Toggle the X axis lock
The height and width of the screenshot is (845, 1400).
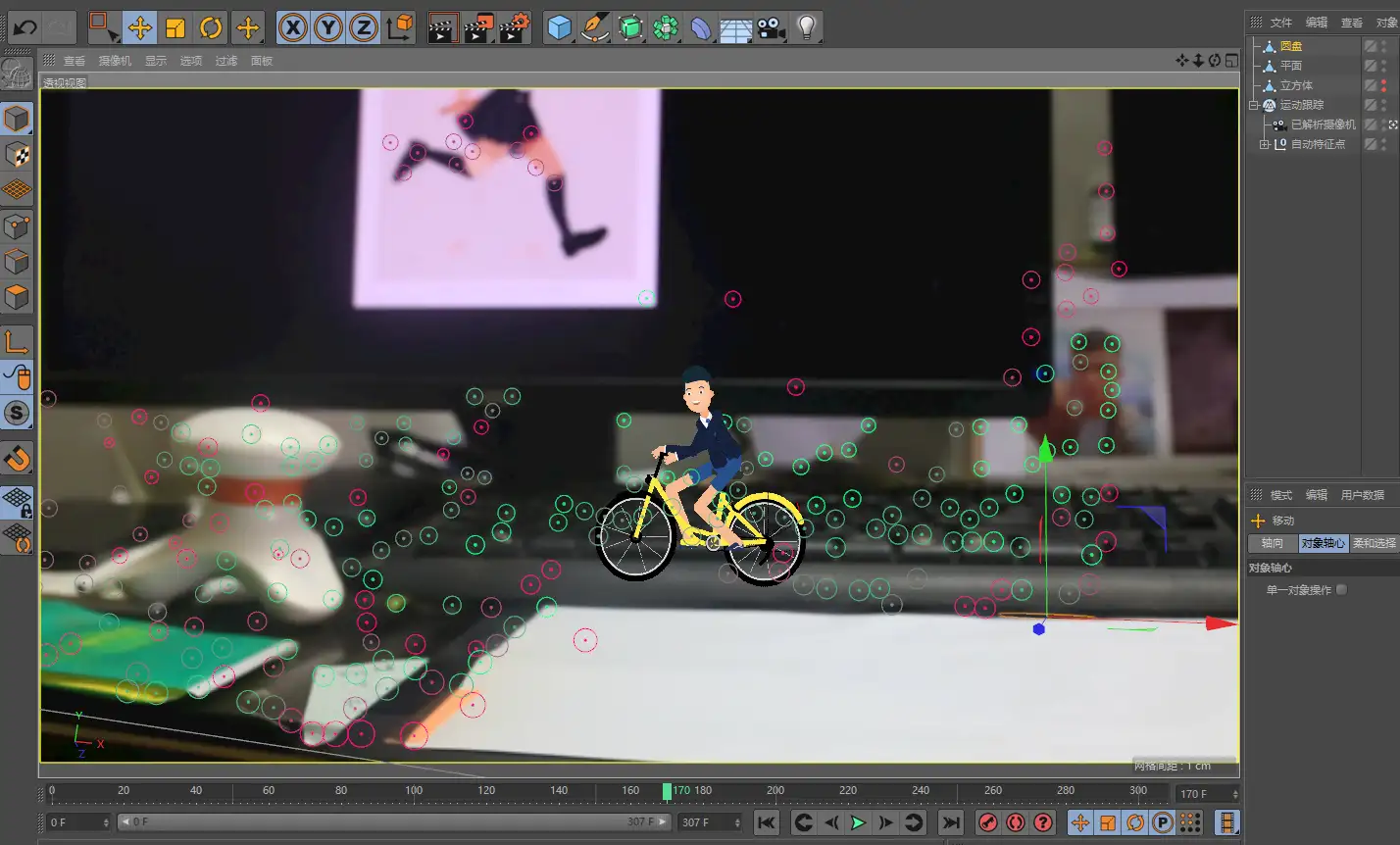coord(292,27)
